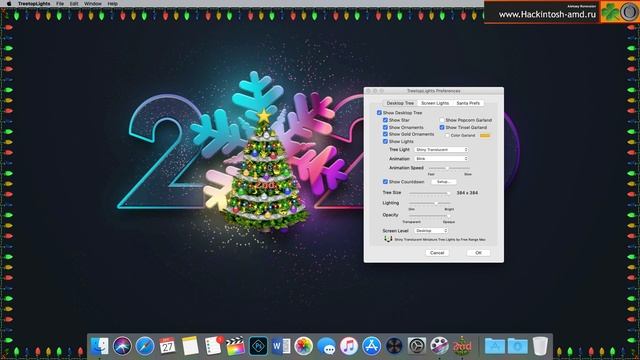Toggle Show Desktop Tree checkbox

tap(379, 113)
